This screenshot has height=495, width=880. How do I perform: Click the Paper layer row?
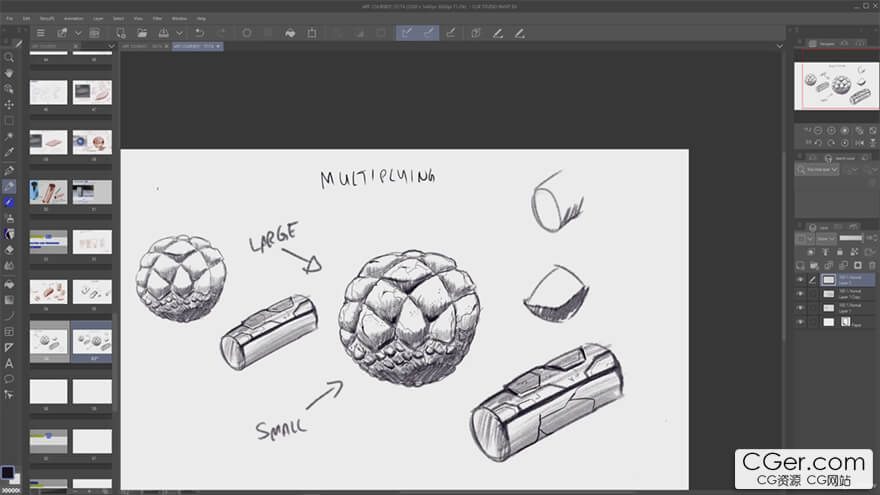[835, 322]
